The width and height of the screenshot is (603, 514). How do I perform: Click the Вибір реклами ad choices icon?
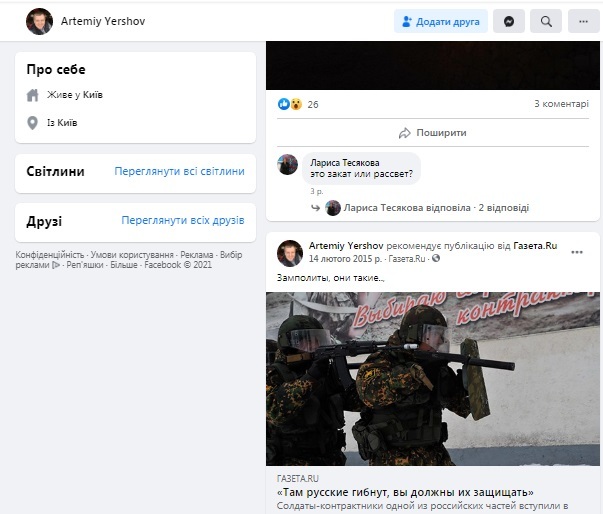pyautogui.click(x=56, y=265)
